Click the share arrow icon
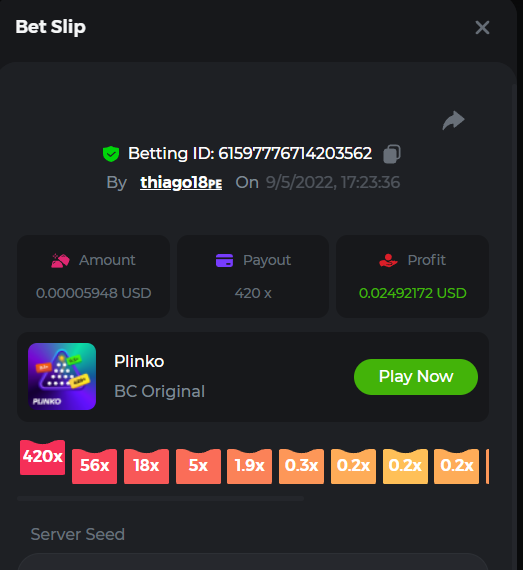 click(453, 120)
